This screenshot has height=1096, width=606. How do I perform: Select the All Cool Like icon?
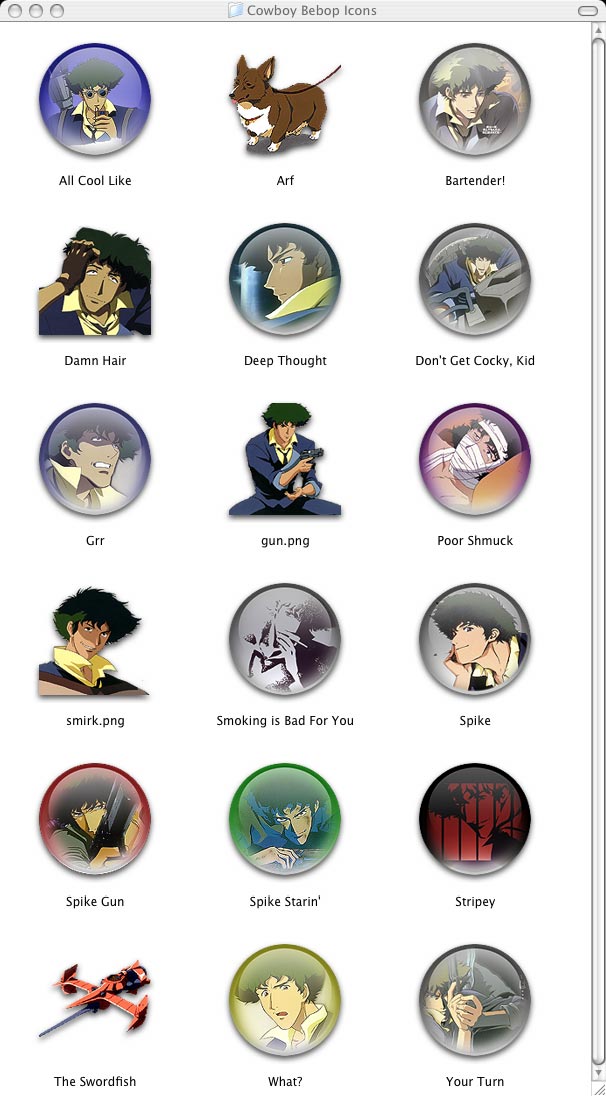point(95,99)
